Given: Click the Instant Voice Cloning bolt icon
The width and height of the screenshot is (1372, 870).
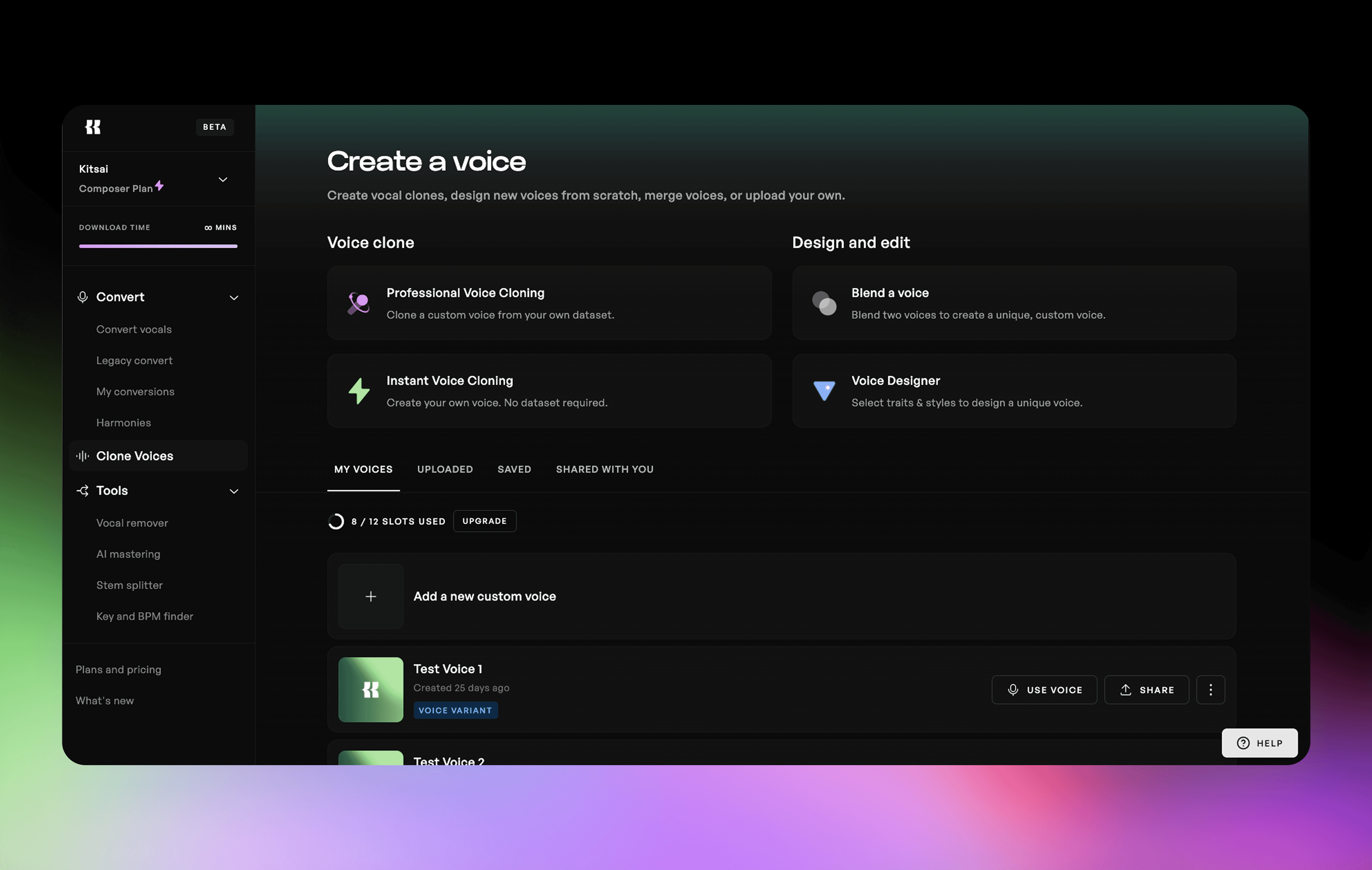Looking at the screenshot, I should tap(359, 391).
